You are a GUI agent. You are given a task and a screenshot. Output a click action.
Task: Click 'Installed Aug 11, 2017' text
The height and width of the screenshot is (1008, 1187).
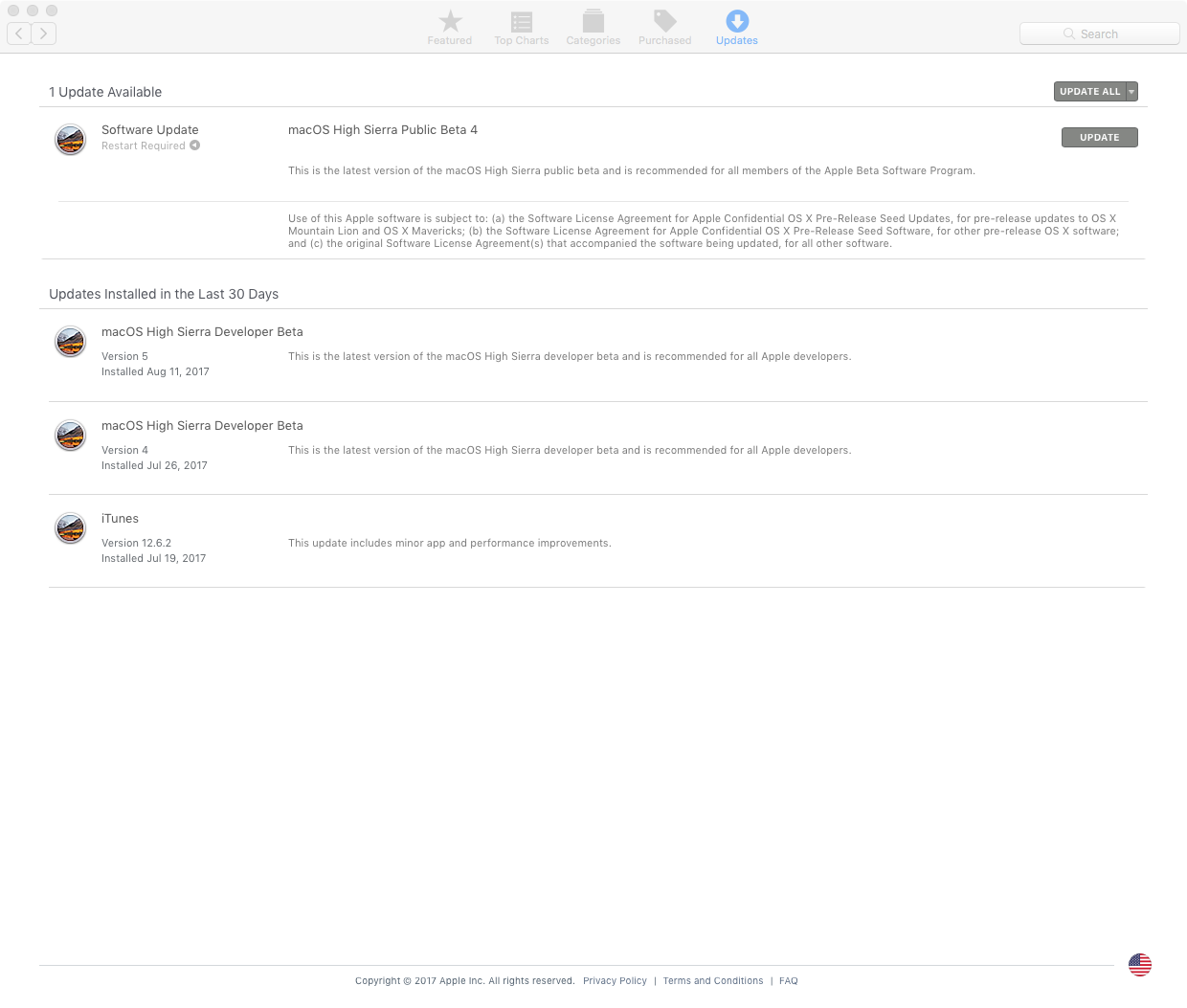(155, 371)
